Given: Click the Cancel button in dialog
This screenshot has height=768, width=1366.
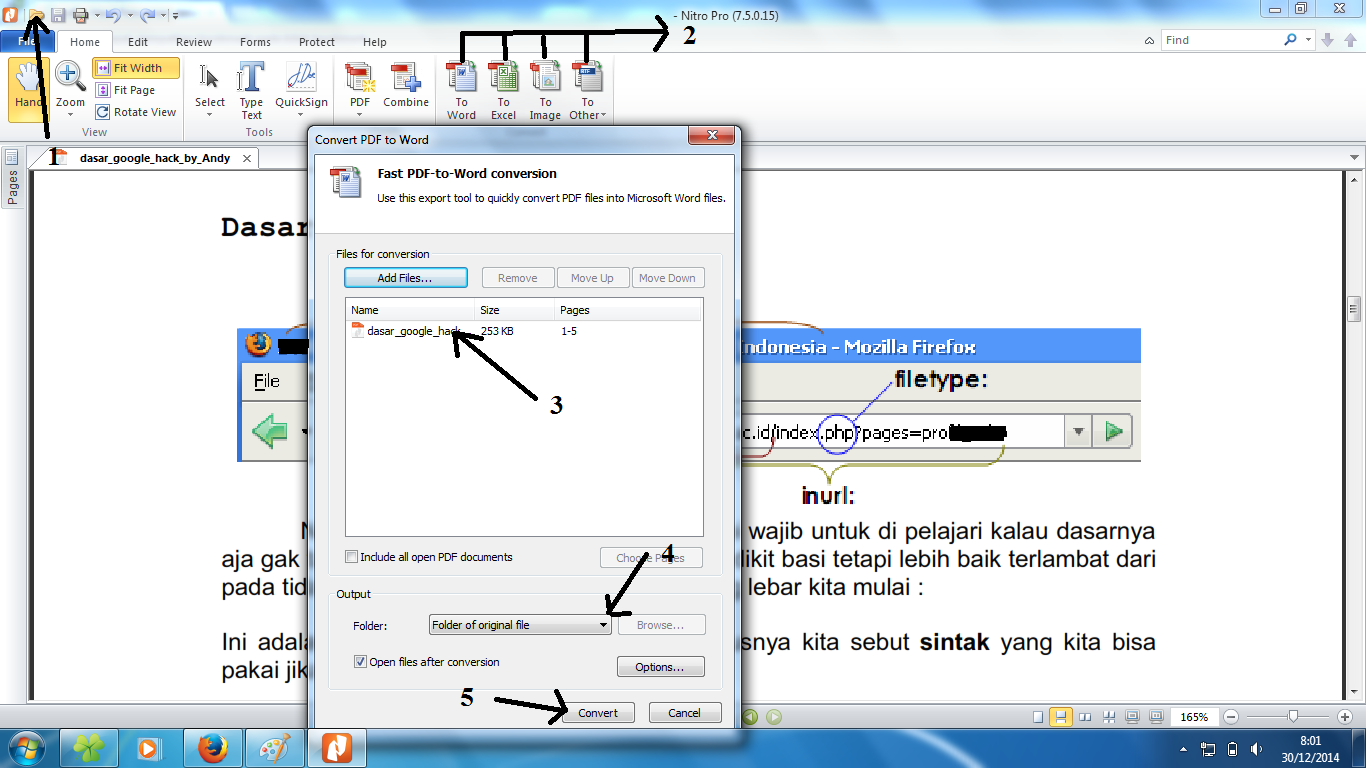Looking at the screenshot, I should [x=685, y=713].
